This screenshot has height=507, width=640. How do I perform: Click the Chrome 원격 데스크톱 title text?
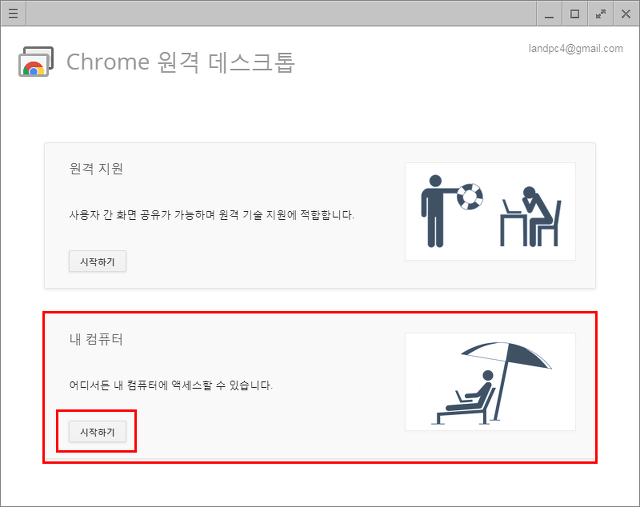[180, 62]
